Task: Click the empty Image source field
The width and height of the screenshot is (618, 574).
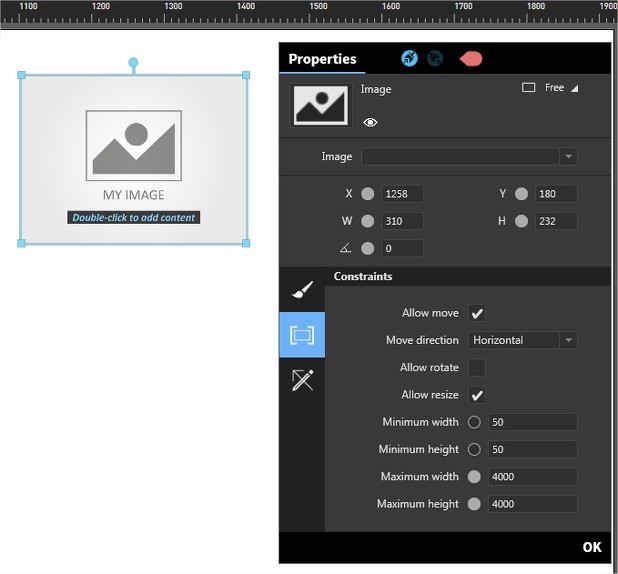Action: [460, 157]
